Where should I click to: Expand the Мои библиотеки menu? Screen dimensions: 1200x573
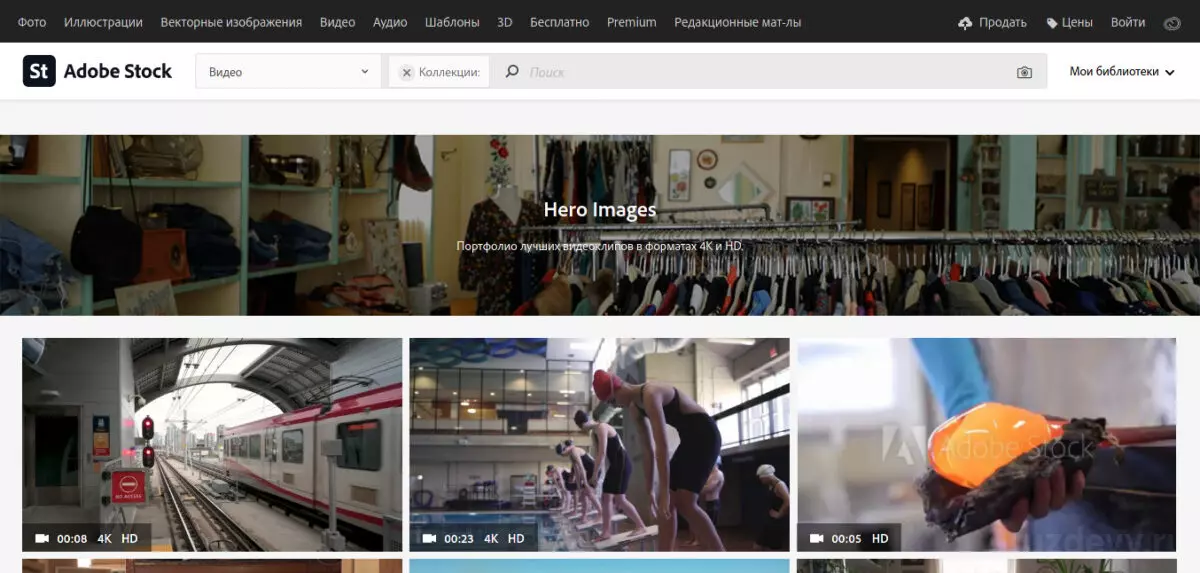[1122, 72]
